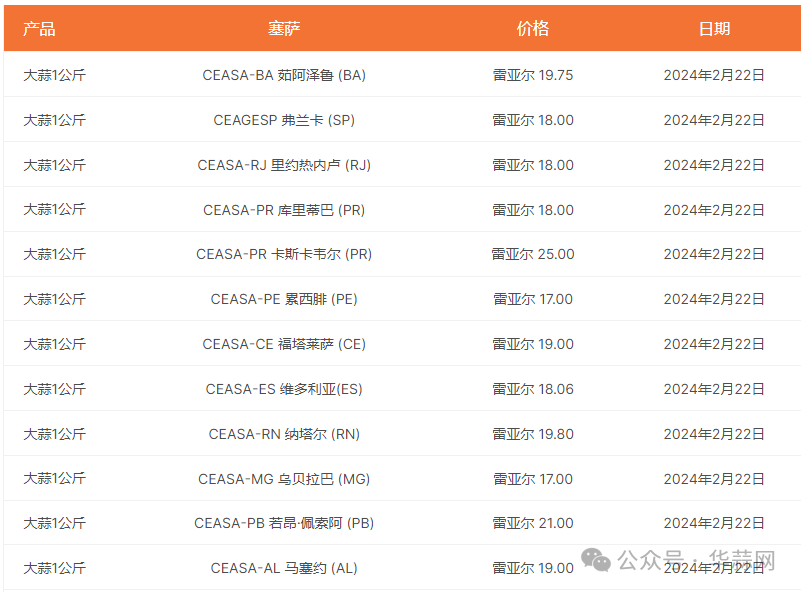Click the CEASA-RJ 里约热内卢 (RJ) entry

point(284,165)
